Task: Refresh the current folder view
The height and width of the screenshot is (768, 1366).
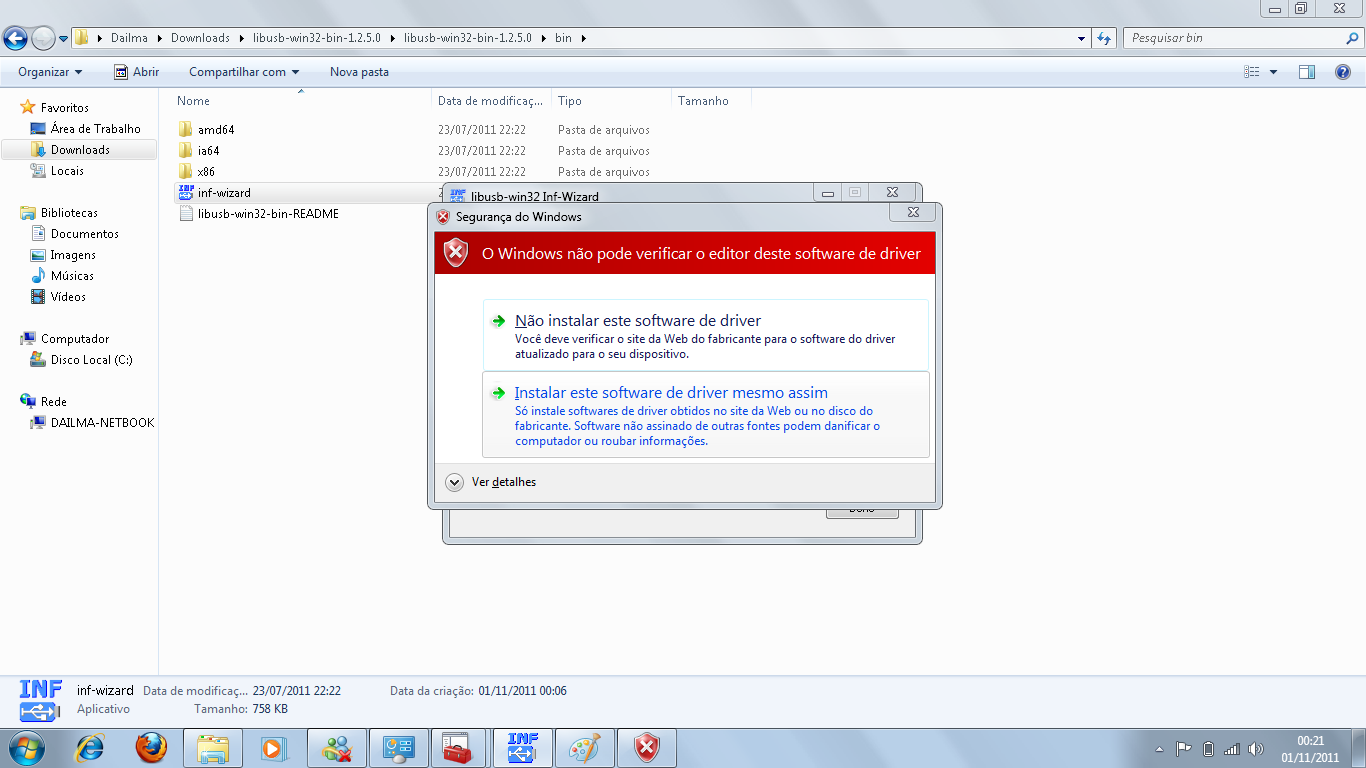Action: (1104, 38)
